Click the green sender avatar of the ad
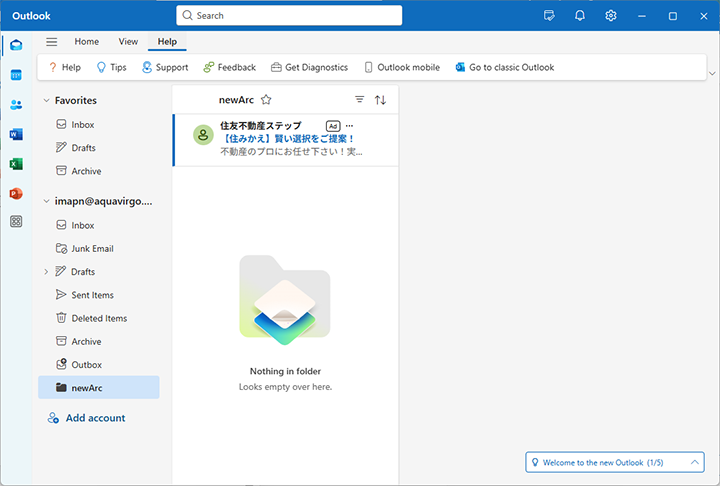 pos(203,135)
